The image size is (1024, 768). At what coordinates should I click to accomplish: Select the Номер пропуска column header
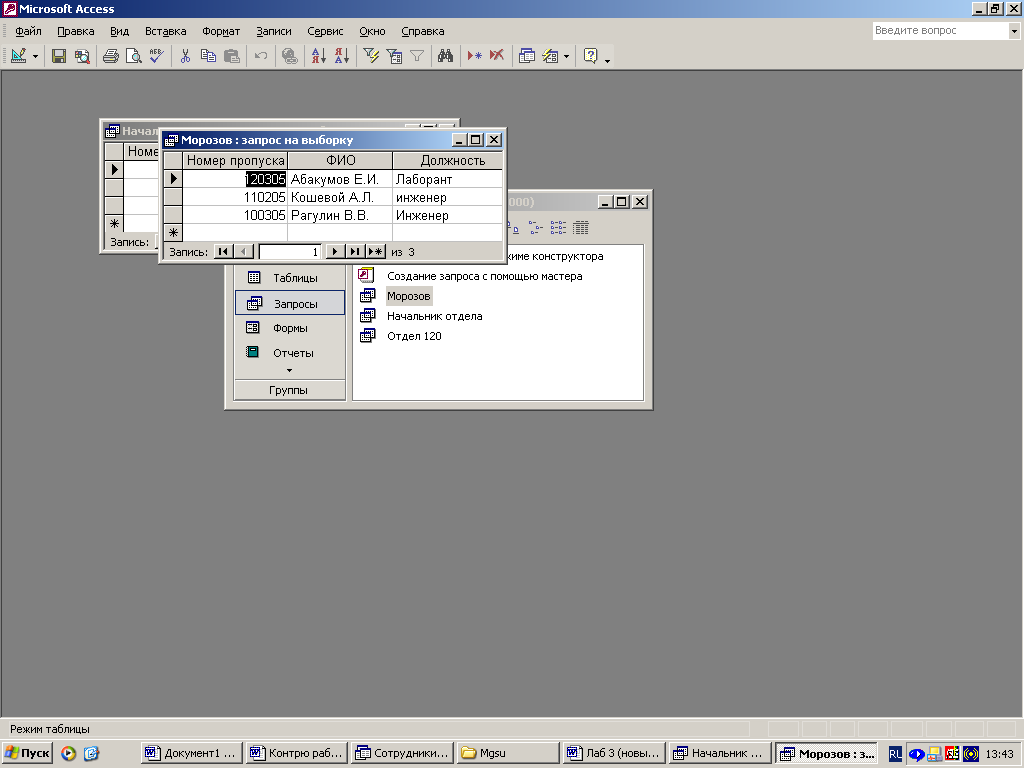click(235, 161)
